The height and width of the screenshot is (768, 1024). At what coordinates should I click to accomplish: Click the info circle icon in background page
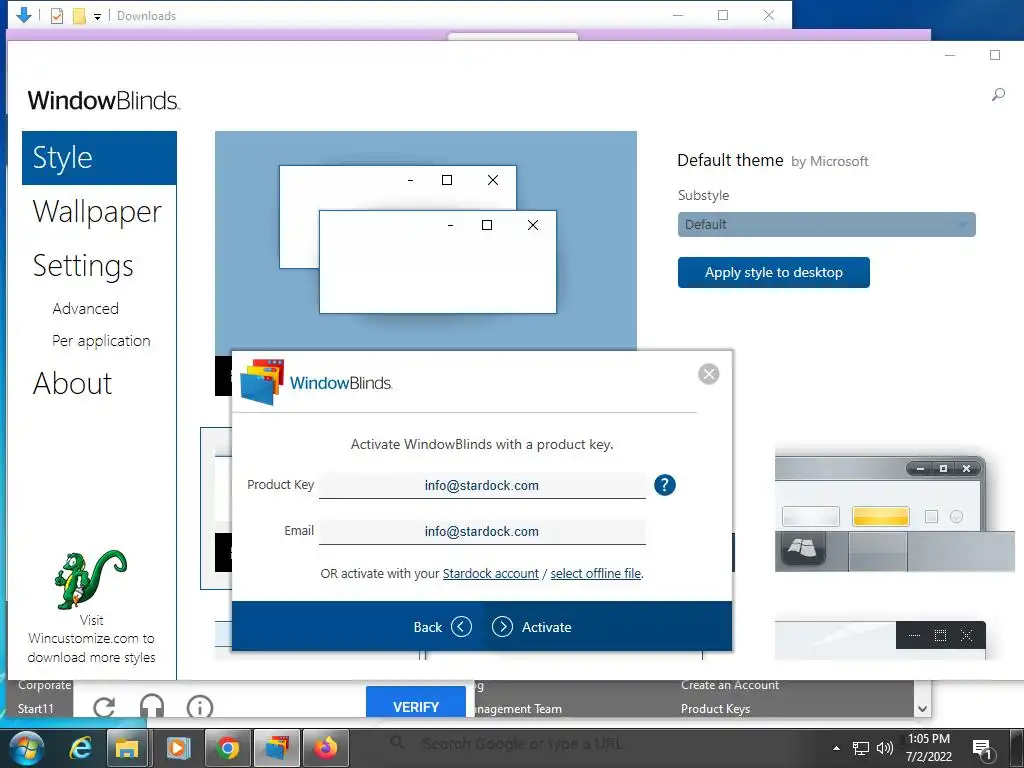[x=200, y=707]
